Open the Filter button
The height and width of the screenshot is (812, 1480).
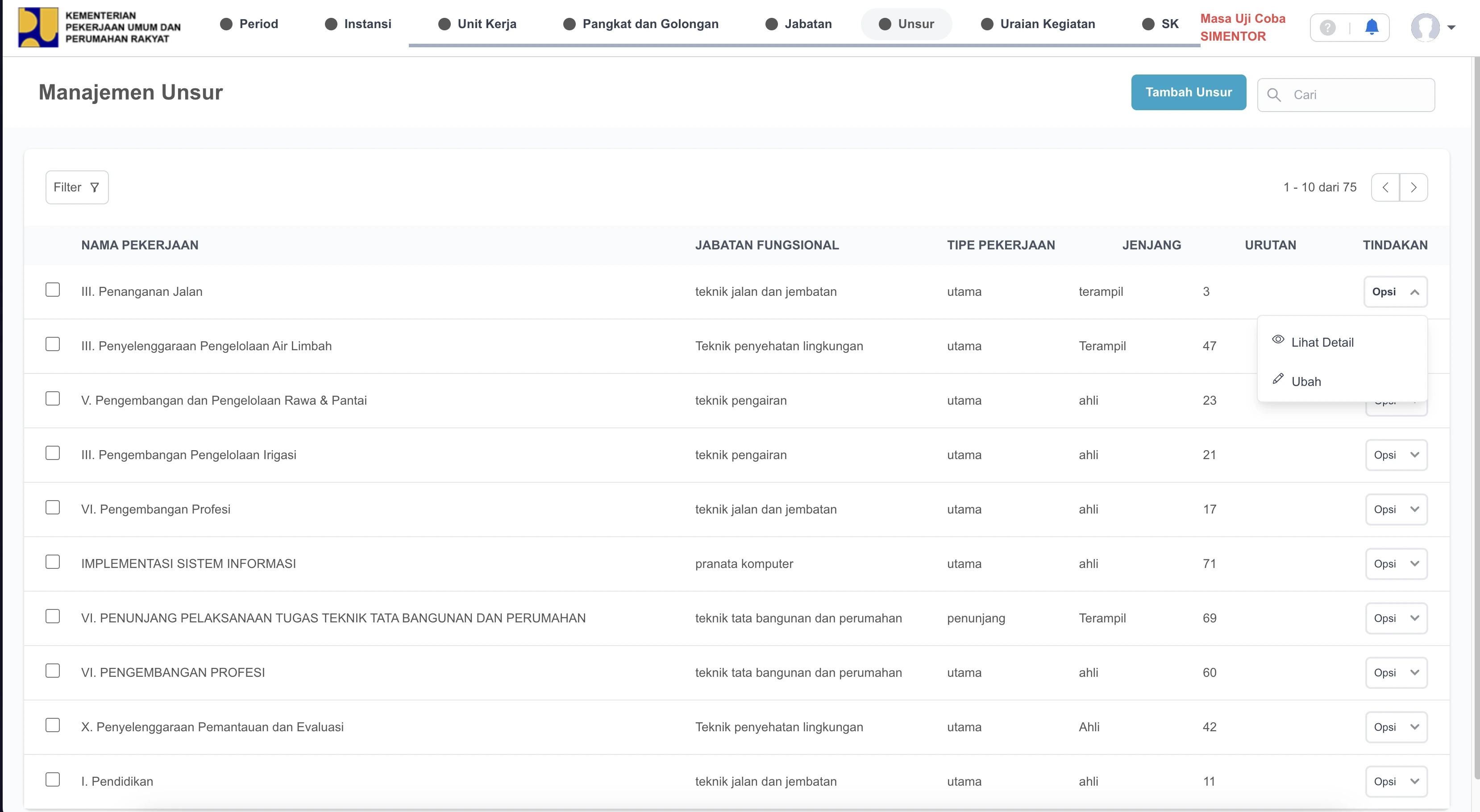tap(77, 187)
